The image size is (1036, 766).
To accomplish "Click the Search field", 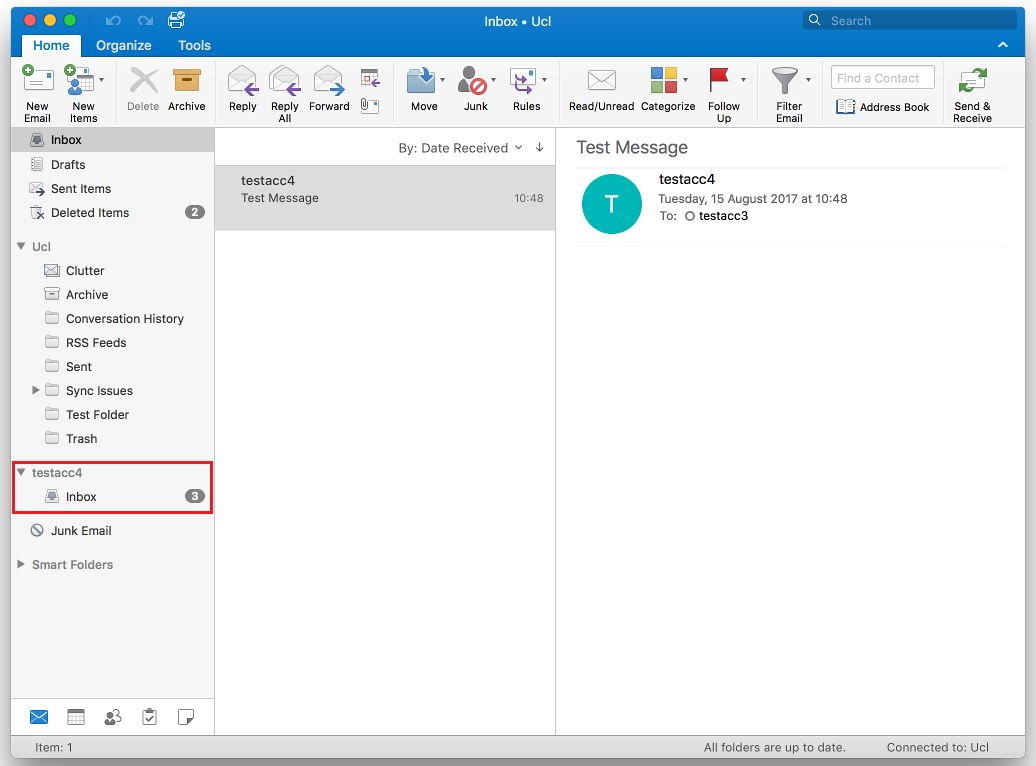I will point(910,20).
